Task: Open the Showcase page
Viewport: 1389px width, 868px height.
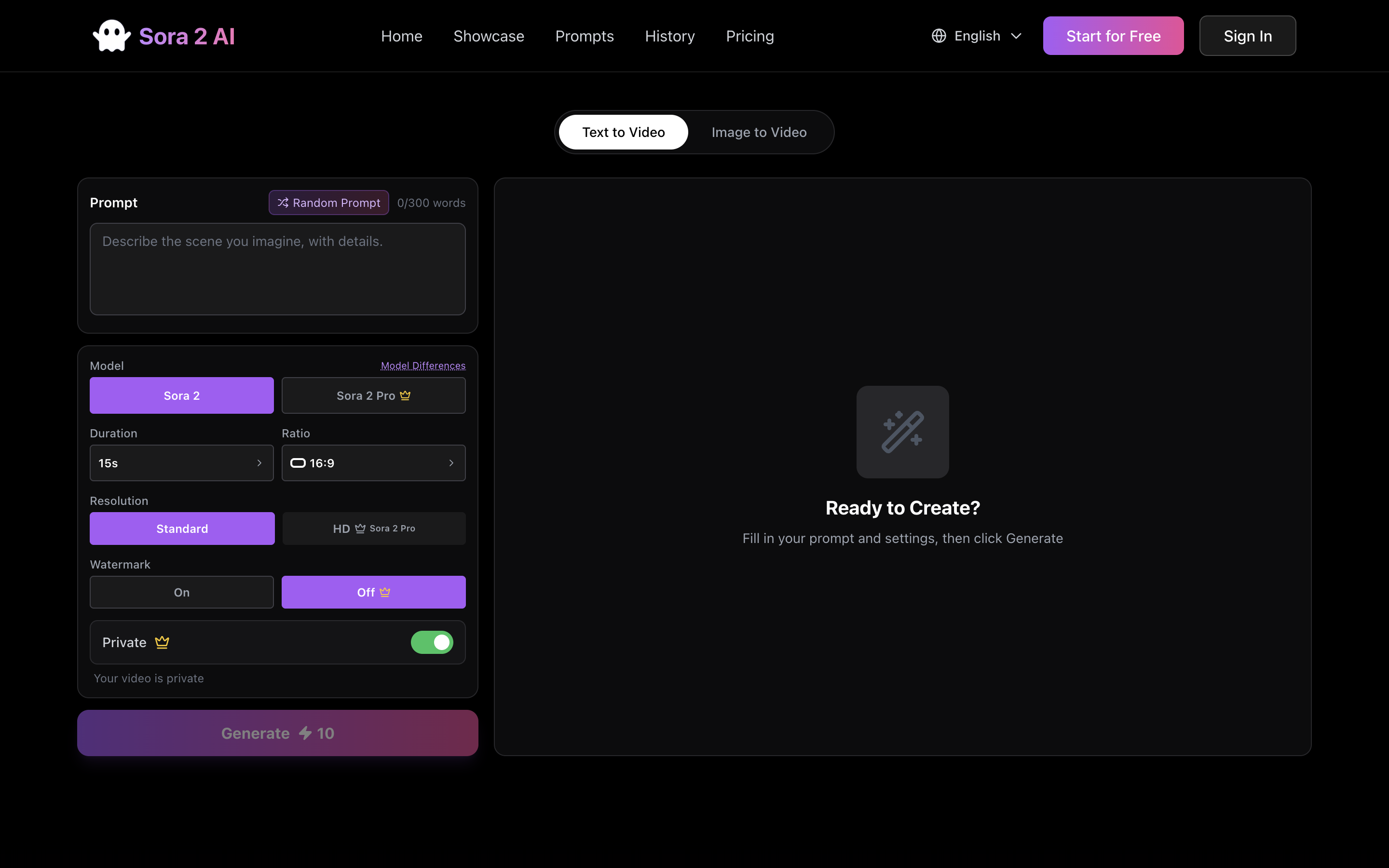Action: [489, 36]
